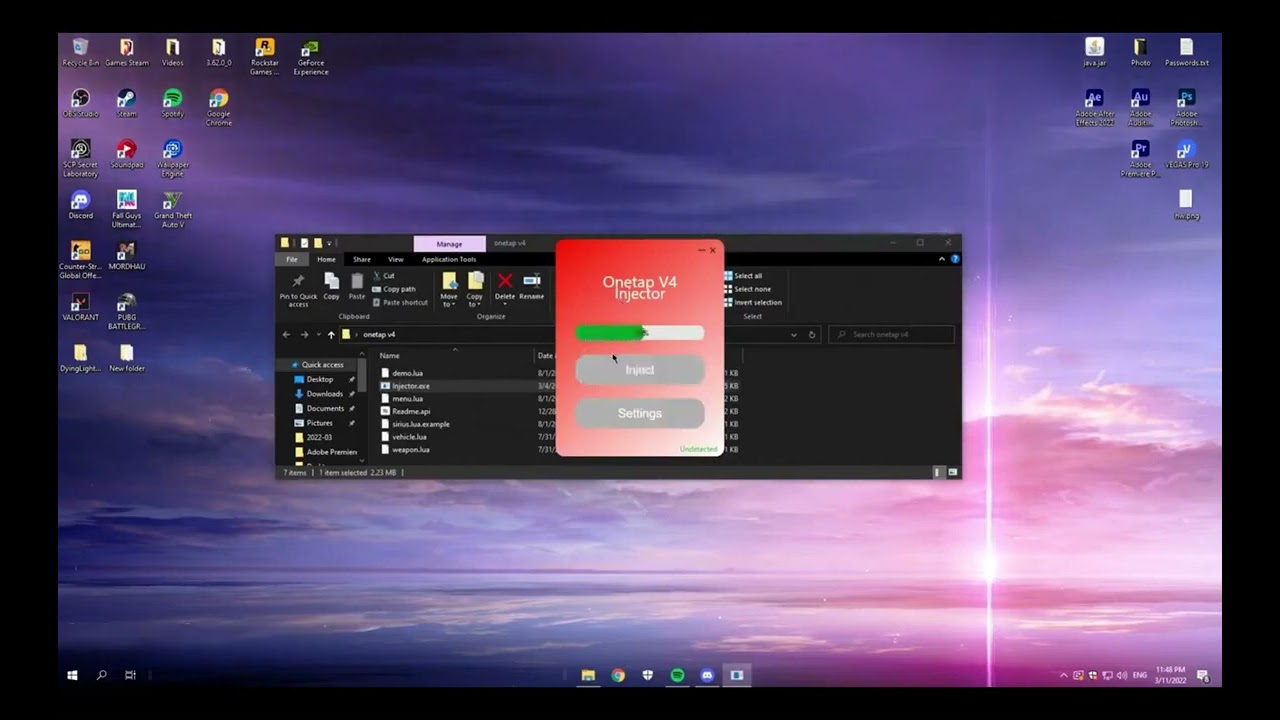Open the 2022-03 folder in navigation pane
Viewport: 1280px width, 720px height.
[x=320, y=437]
